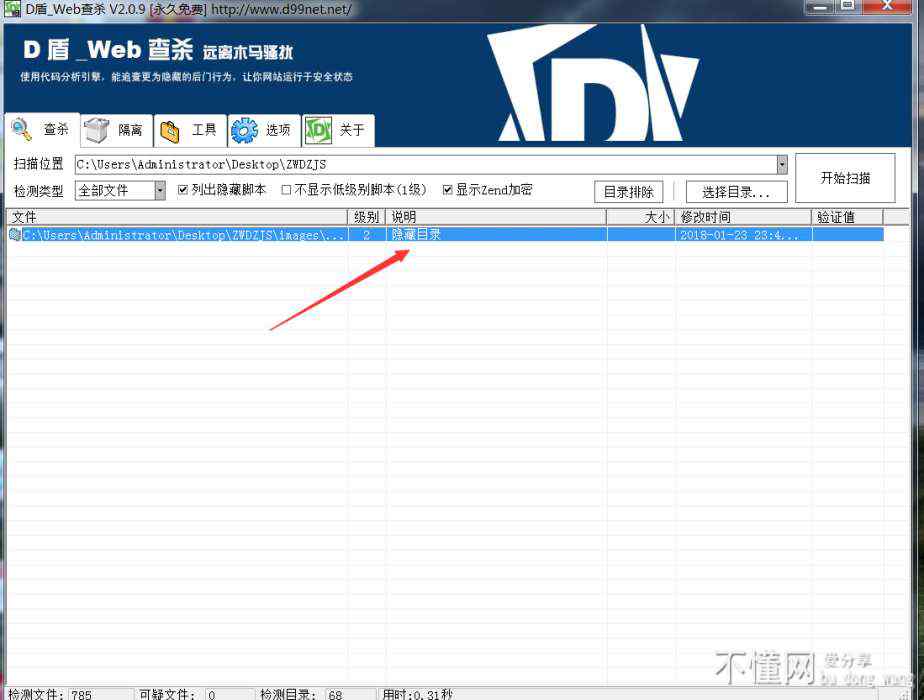The image size is (924, 700).
Task: Open the 全部文件 detection type dropdown
Action: [120, 190]
